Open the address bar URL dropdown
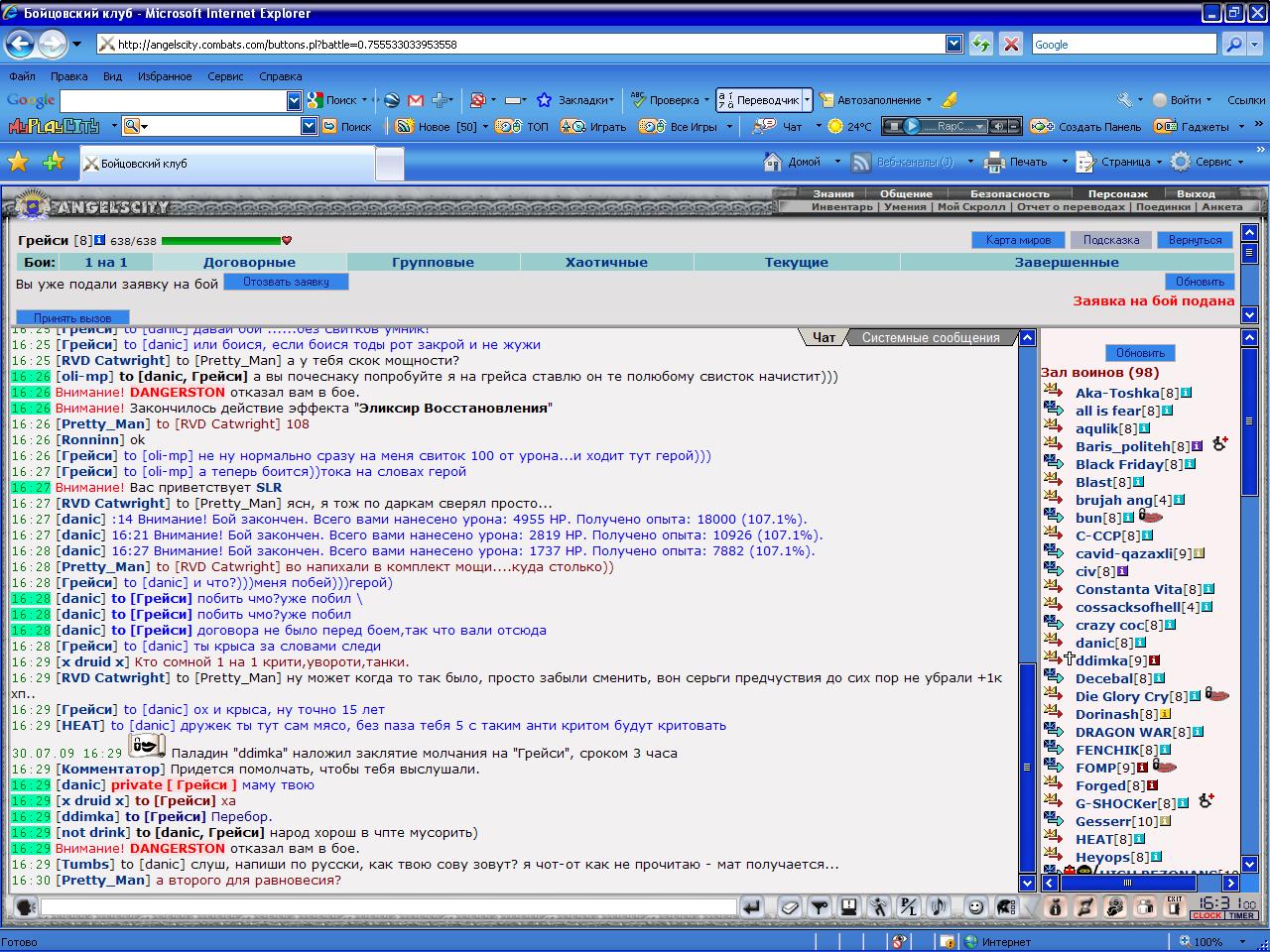This screenshot has width=1270, height=952. click(x=953, y=44)
